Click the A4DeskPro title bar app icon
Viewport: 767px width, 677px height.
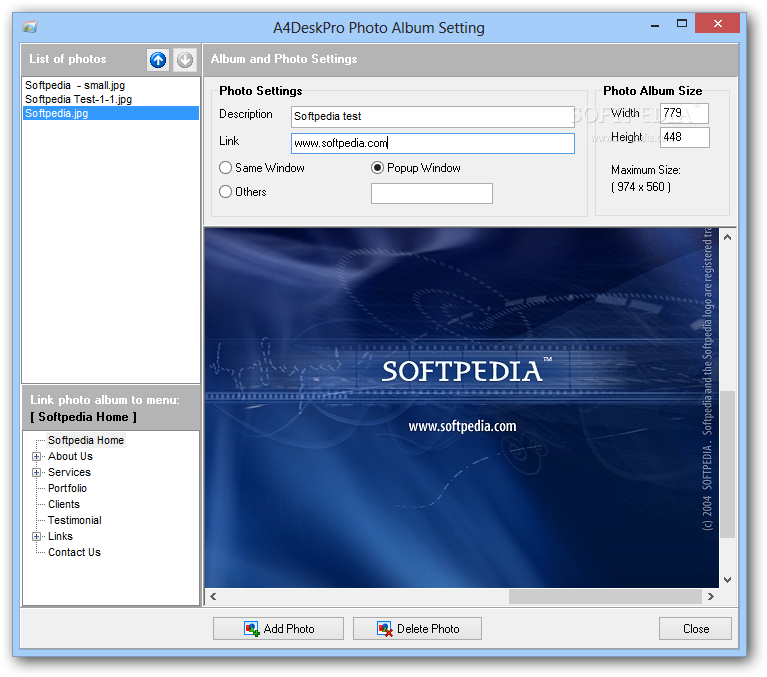30,26
